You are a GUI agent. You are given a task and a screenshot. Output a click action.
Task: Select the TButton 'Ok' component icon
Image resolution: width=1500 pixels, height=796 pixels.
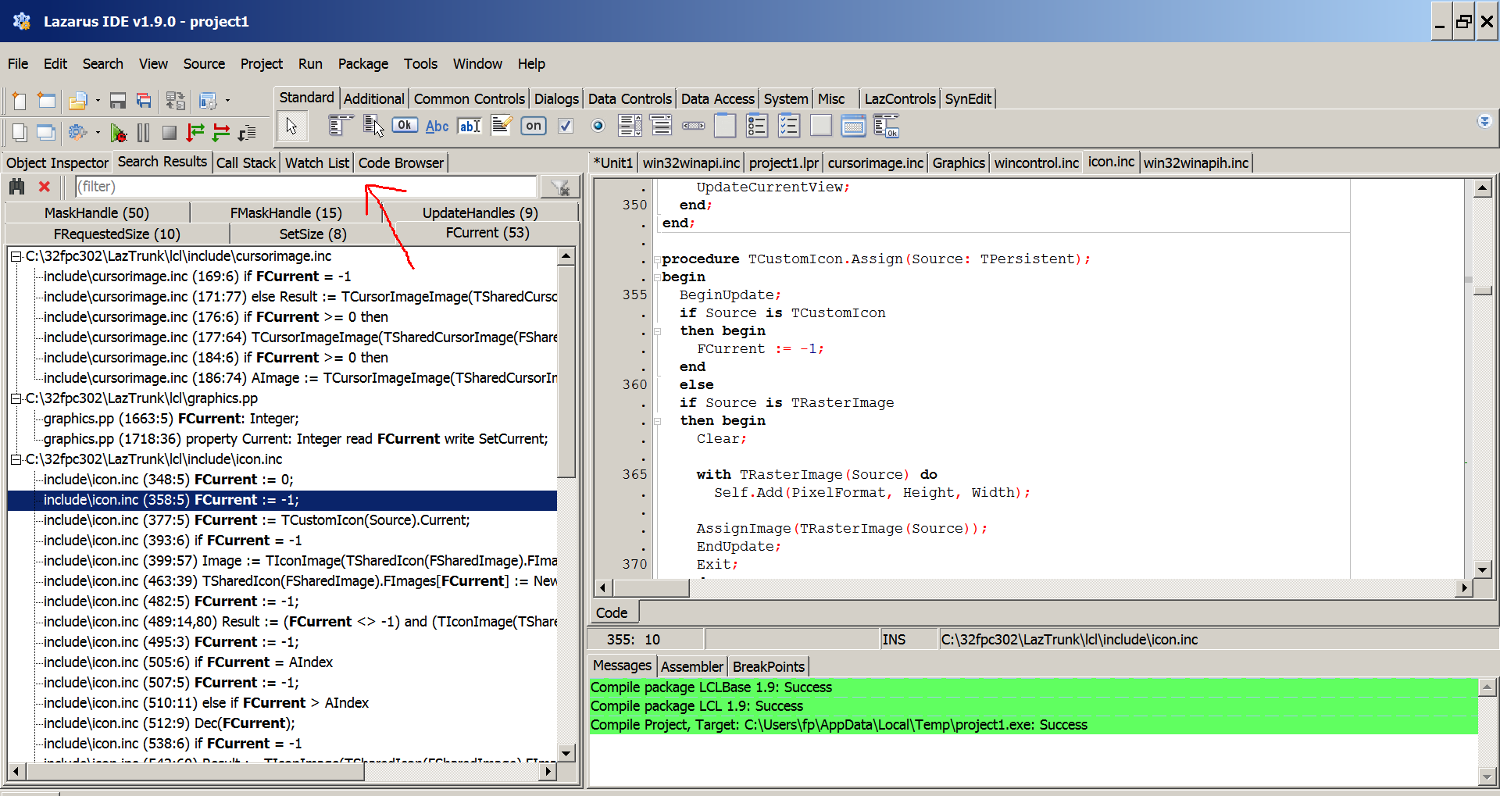(x=404, y=125)
